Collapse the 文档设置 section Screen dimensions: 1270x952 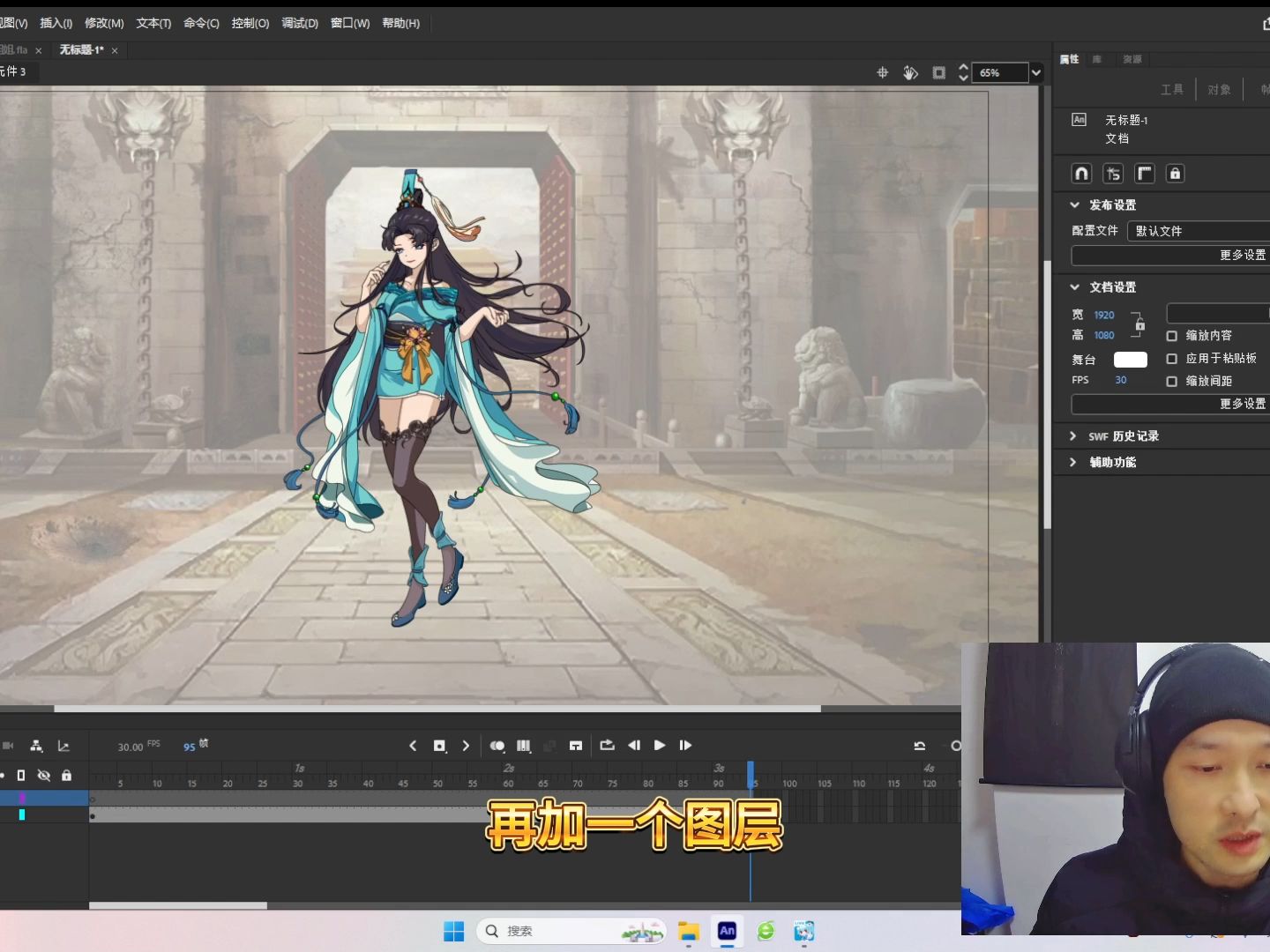pos(1074,287)
